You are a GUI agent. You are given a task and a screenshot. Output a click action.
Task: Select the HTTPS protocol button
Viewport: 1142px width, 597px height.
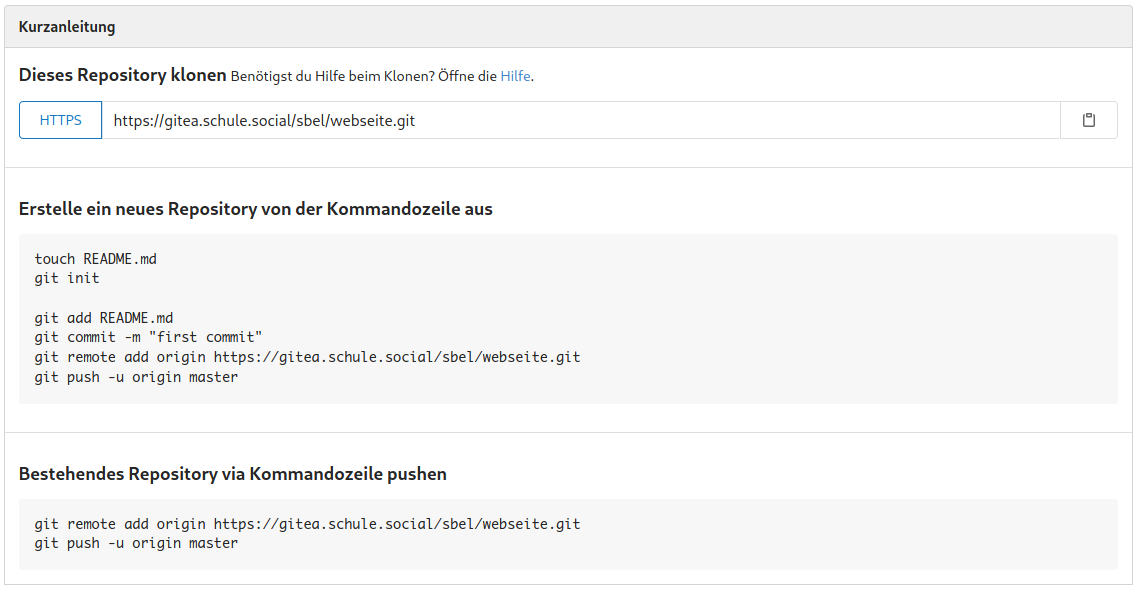pos(60,120)
